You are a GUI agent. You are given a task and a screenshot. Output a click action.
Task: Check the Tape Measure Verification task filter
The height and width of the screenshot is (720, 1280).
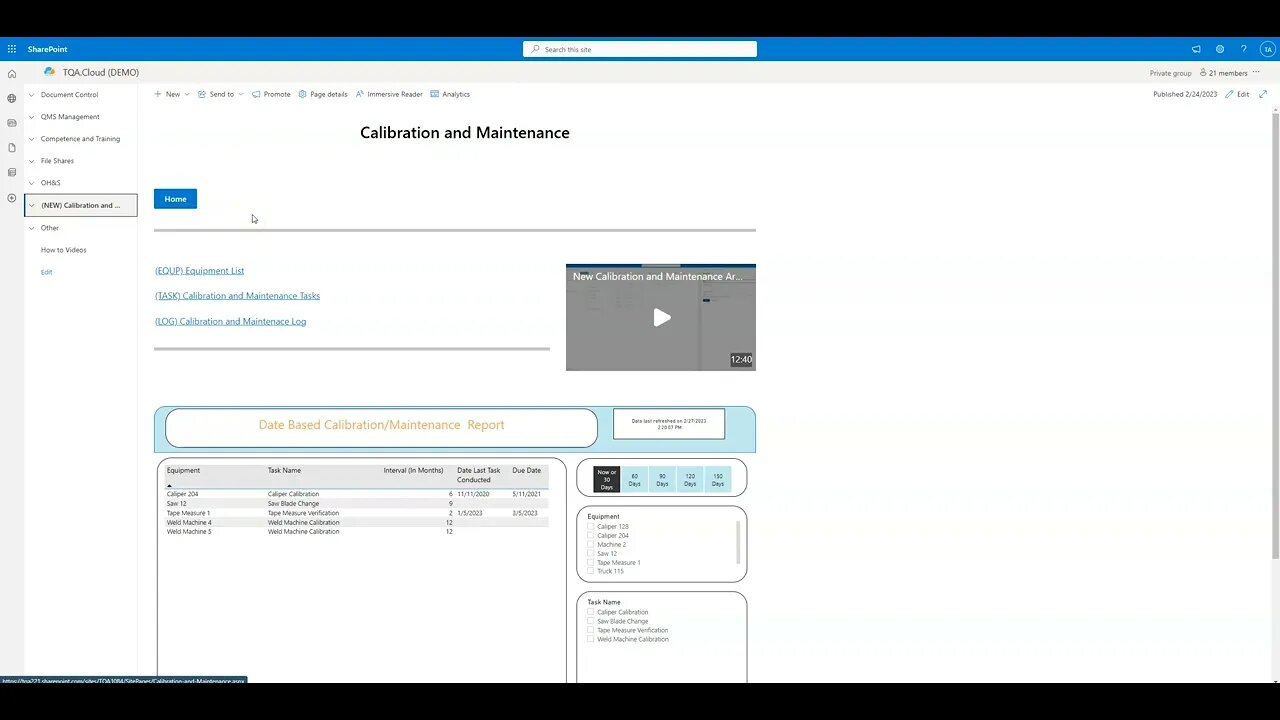(x=591, y=630)
